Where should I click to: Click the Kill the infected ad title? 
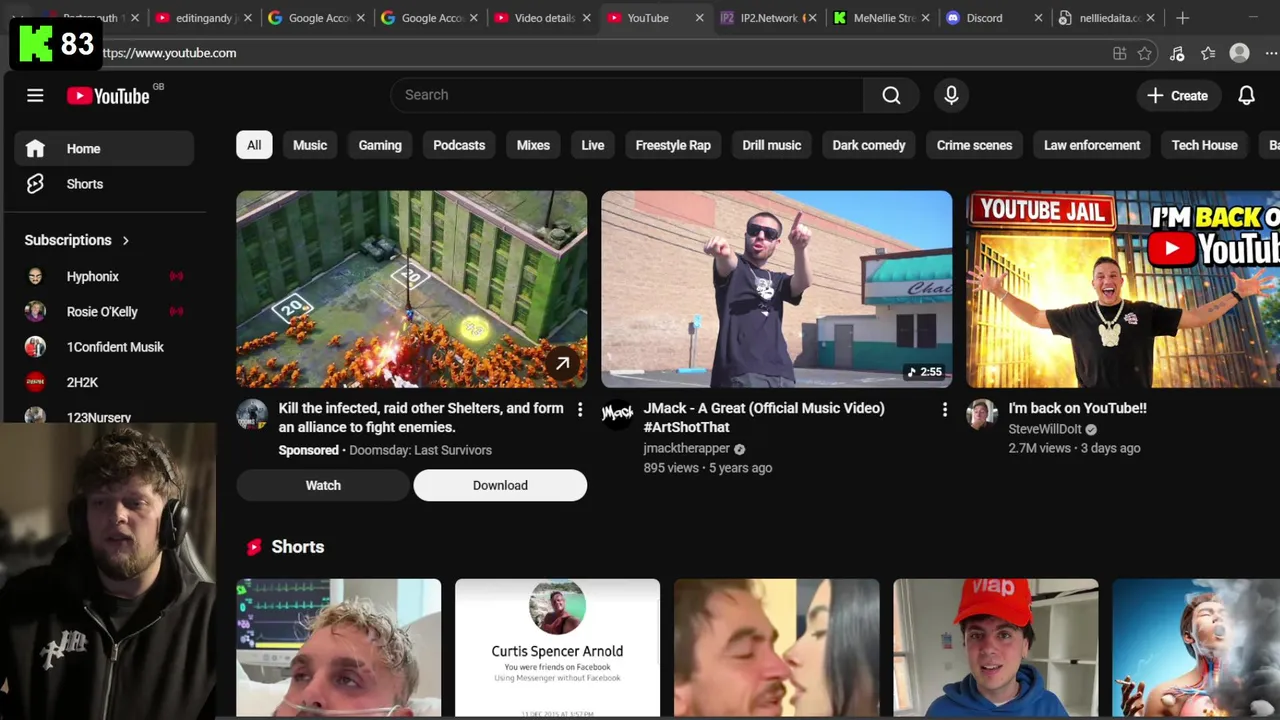pyautogui.click(x=421, y=417)
